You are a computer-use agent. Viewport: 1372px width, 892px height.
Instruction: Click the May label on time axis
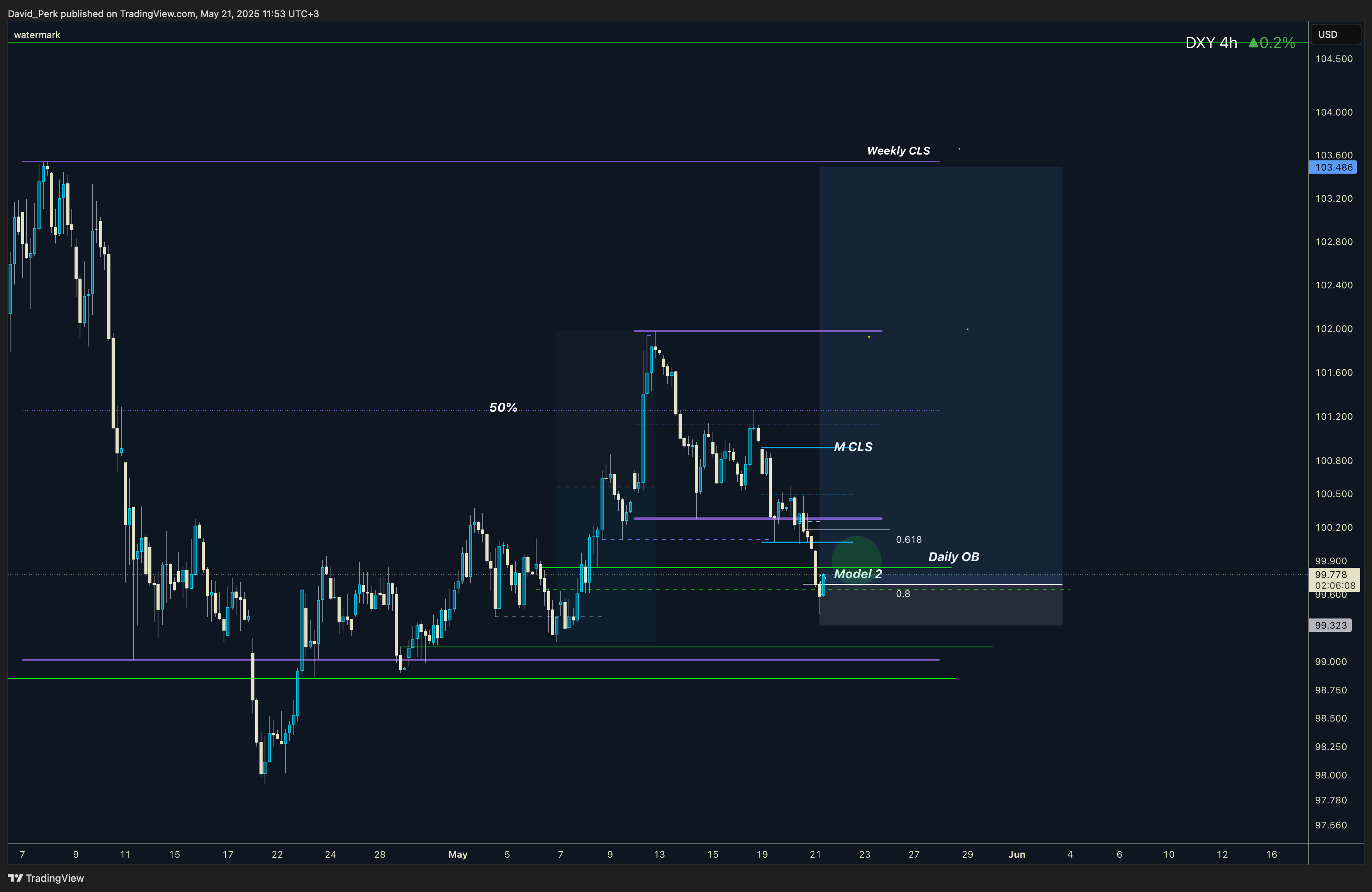coord(458,855)
